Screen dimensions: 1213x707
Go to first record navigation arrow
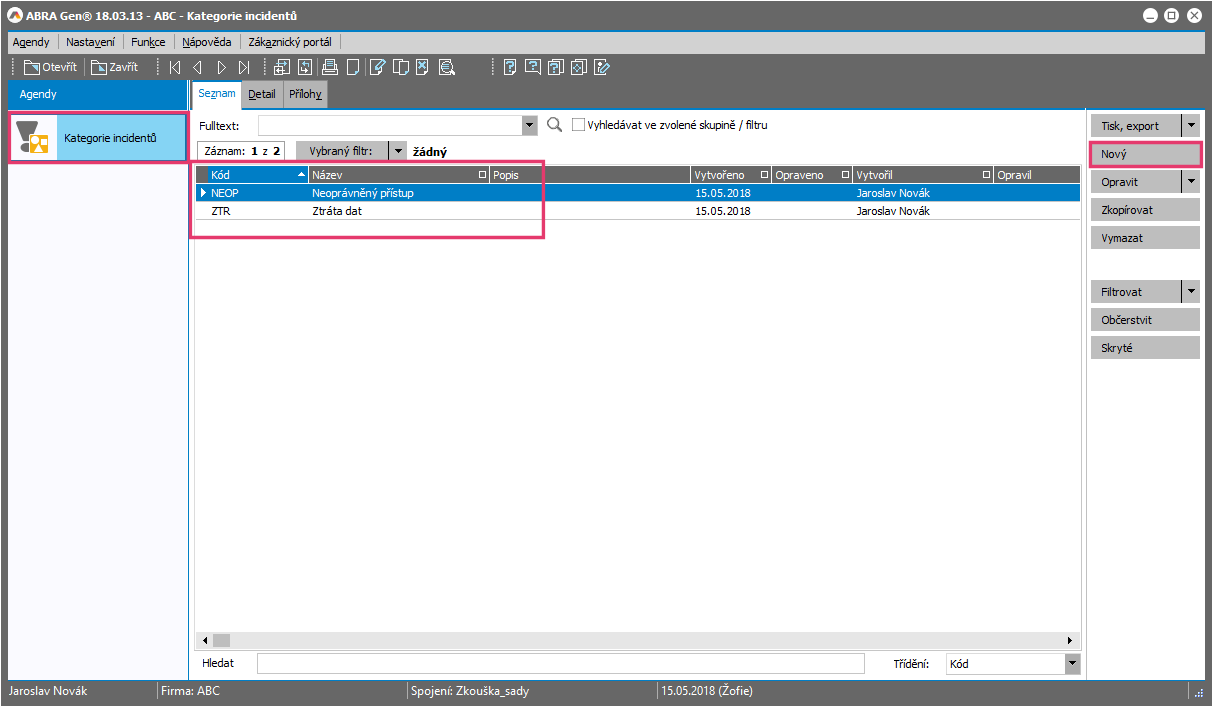(175, 68)
